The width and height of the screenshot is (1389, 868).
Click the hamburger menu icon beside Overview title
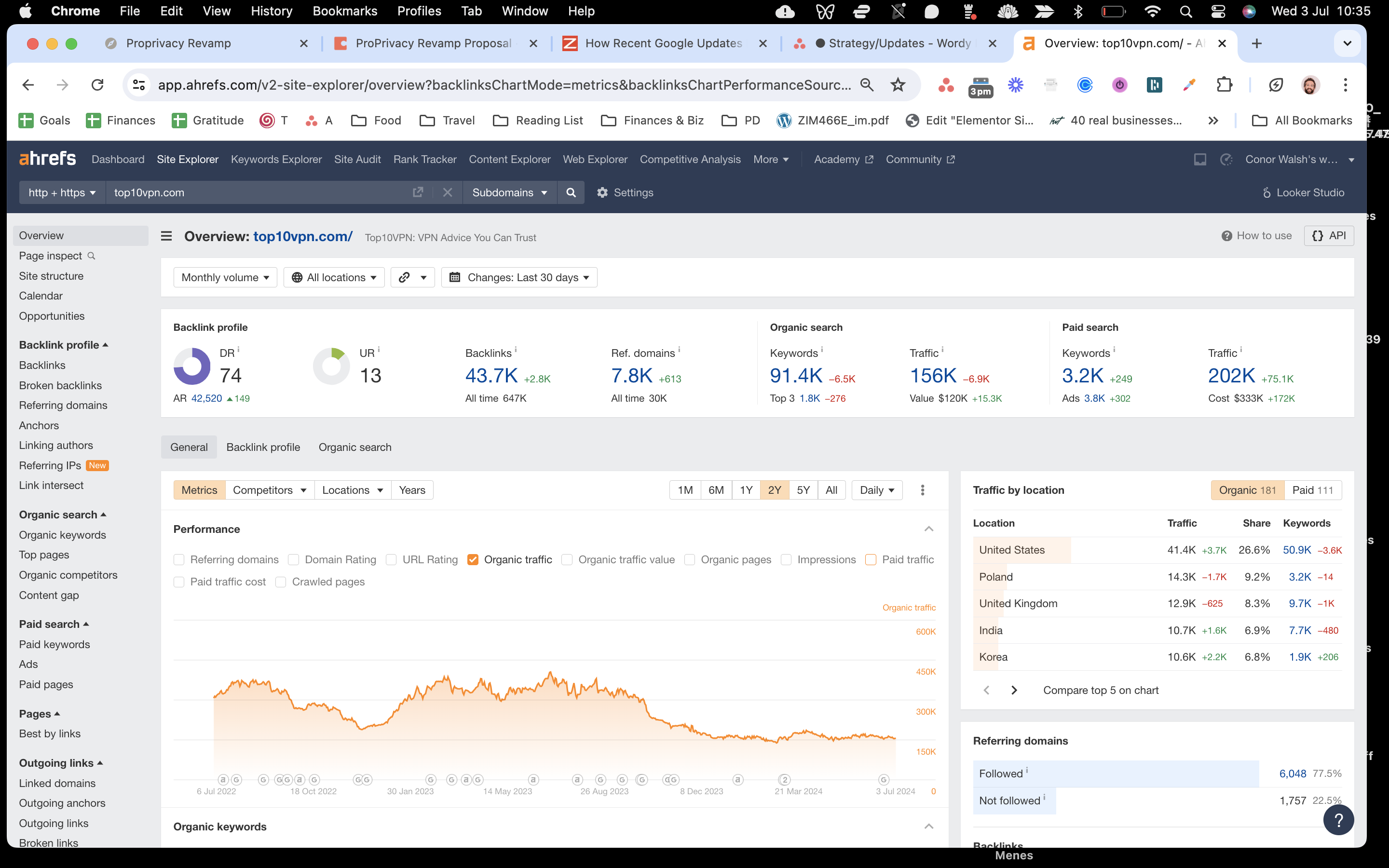(166, 236)
